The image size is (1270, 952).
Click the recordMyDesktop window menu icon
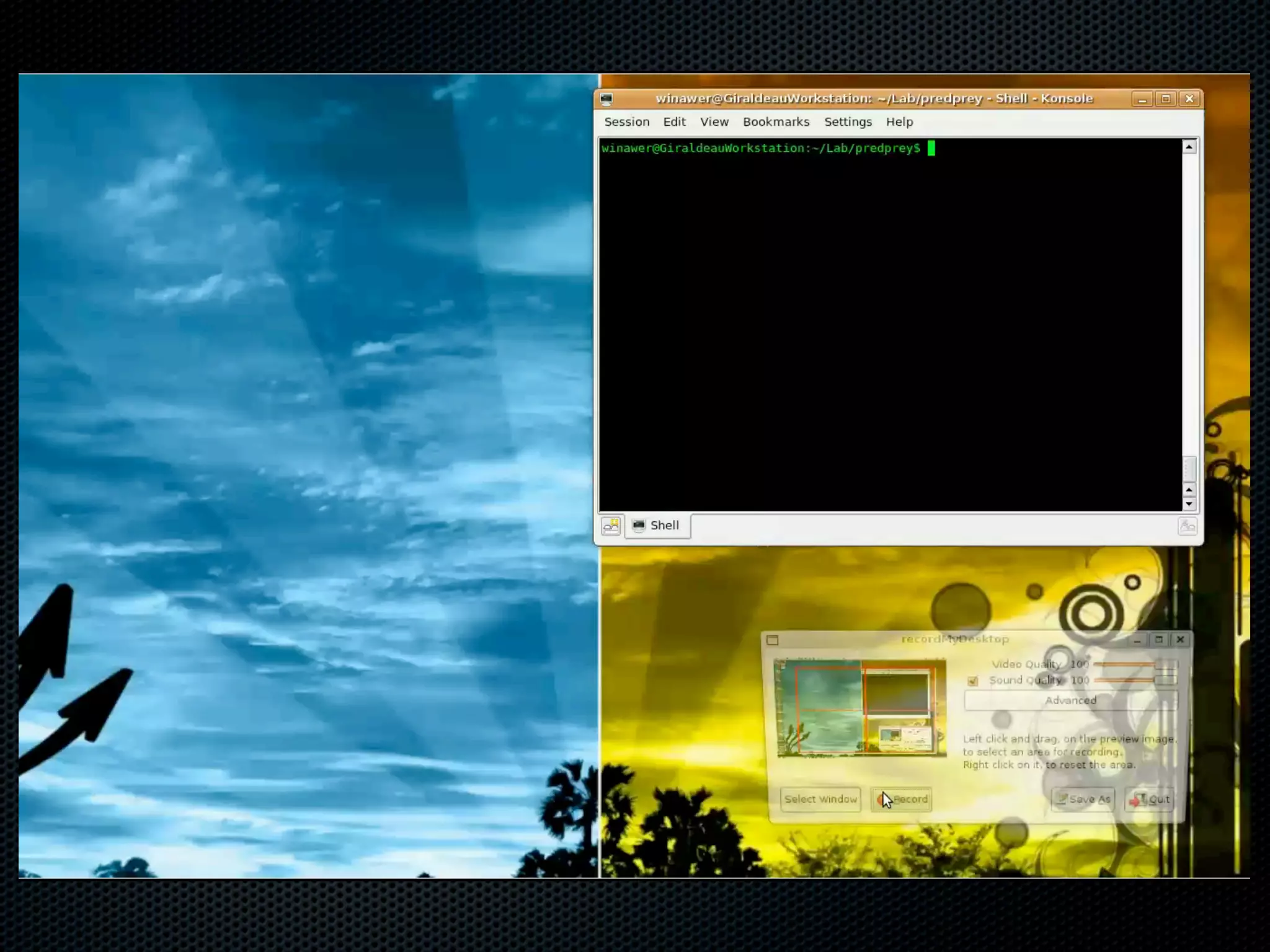(772, 640)
